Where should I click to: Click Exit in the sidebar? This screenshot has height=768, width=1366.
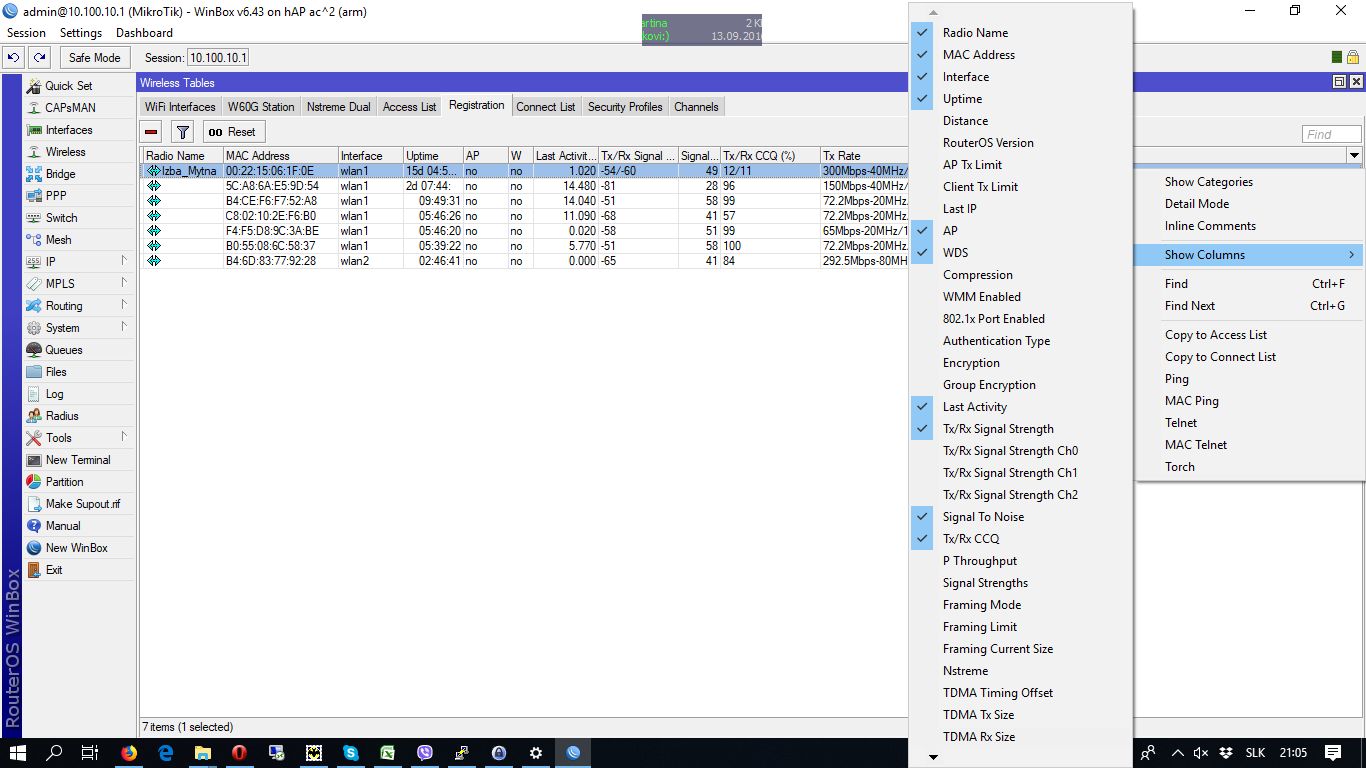point(79,570)
